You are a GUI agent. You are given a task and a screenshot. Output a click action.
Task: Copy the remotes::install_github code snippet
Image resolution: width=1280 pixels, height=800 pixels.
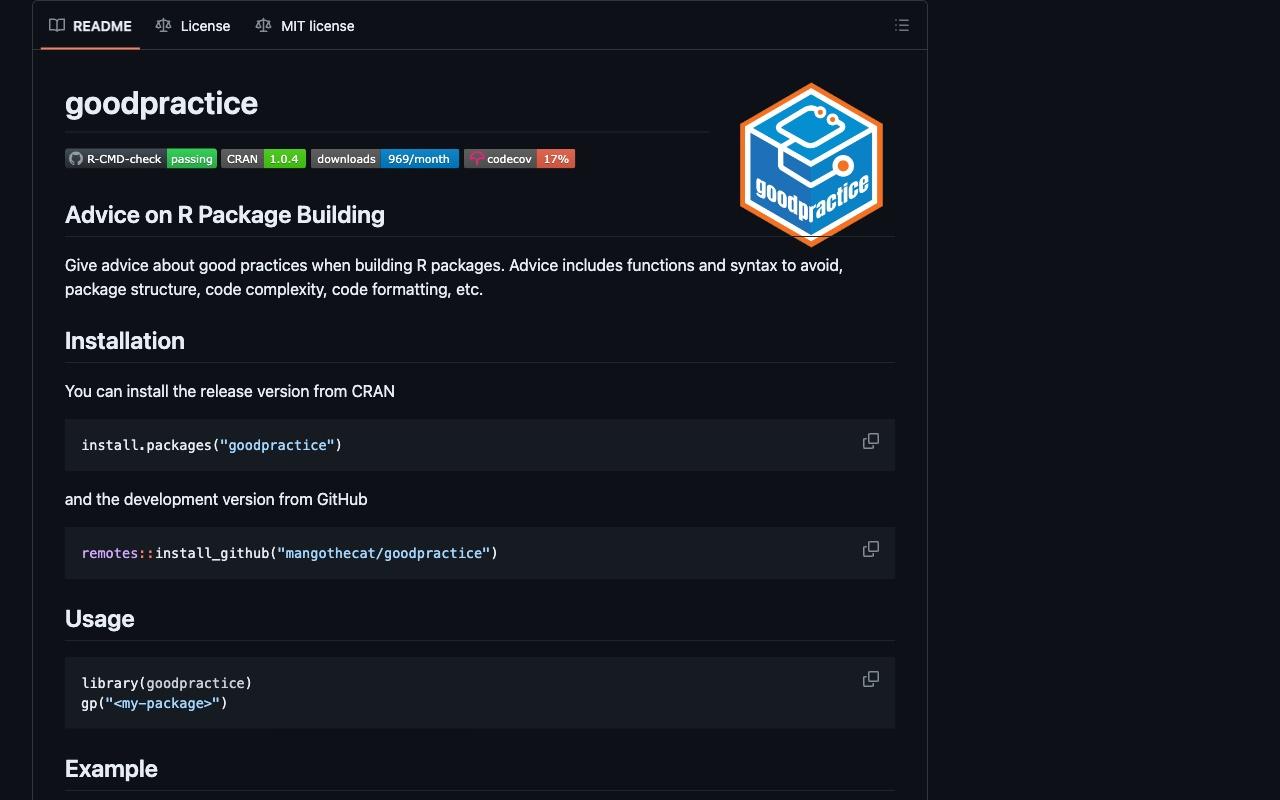click(871, 549)
